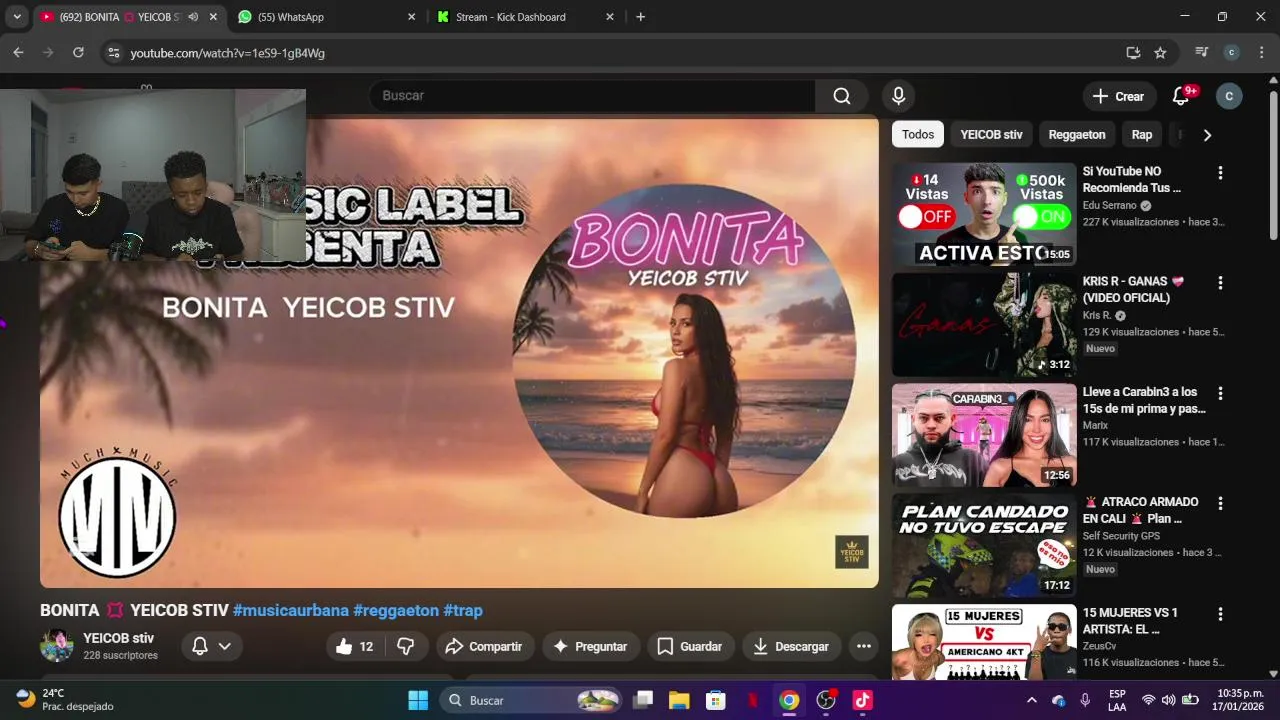The width and height of the screenshot is (1280, 720).
Task: Open 15 MUJERES VS AMERICANO 4KT thumbnail
Action: point(984,641)
